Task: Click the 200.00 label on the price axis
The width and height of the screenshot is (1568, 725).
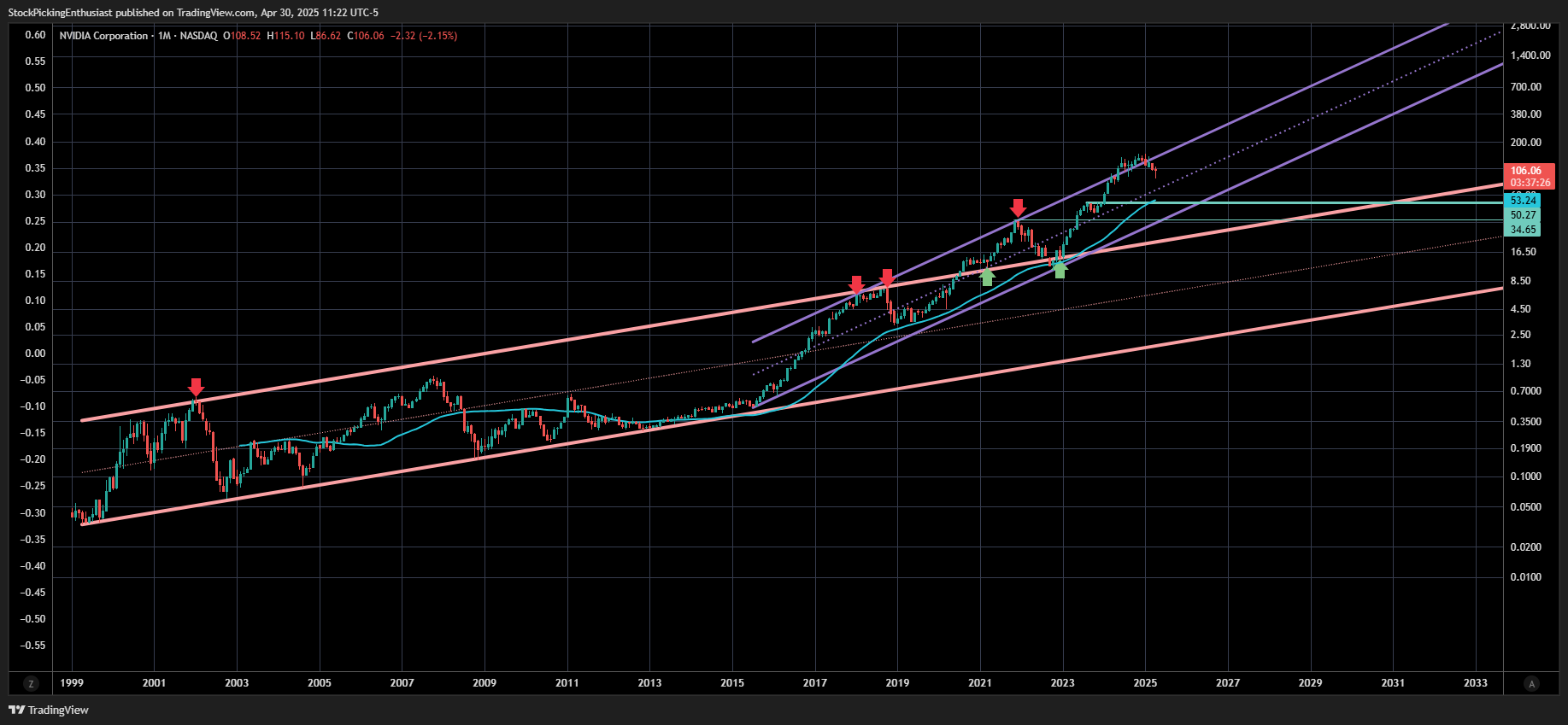Action: (1526, 143)
